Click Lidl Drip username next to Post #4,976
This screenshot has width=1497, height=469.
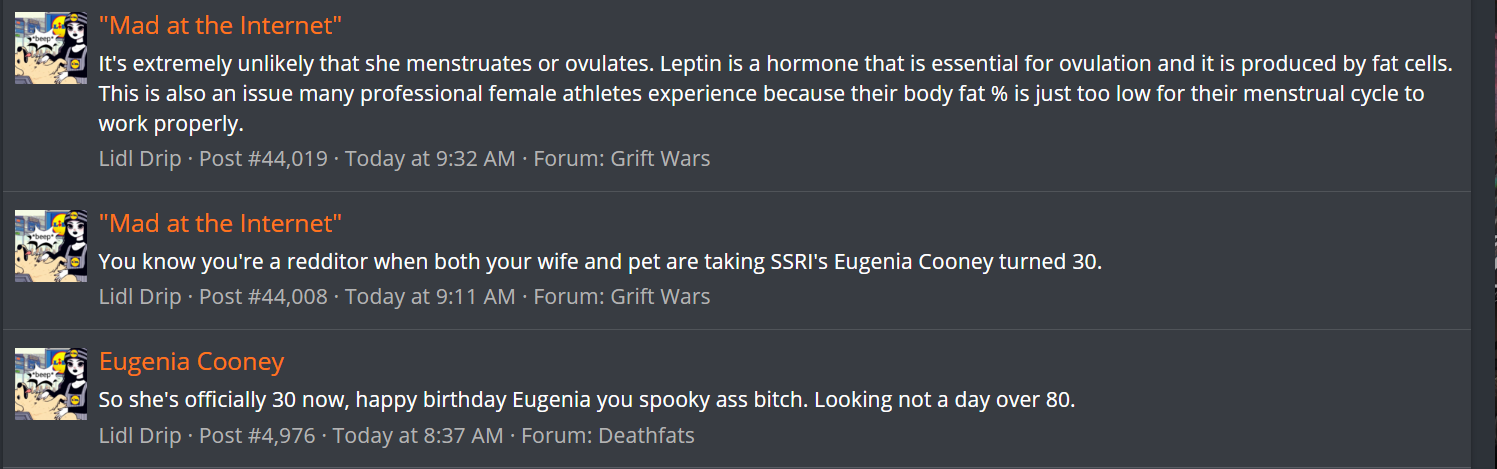point(140,435)
